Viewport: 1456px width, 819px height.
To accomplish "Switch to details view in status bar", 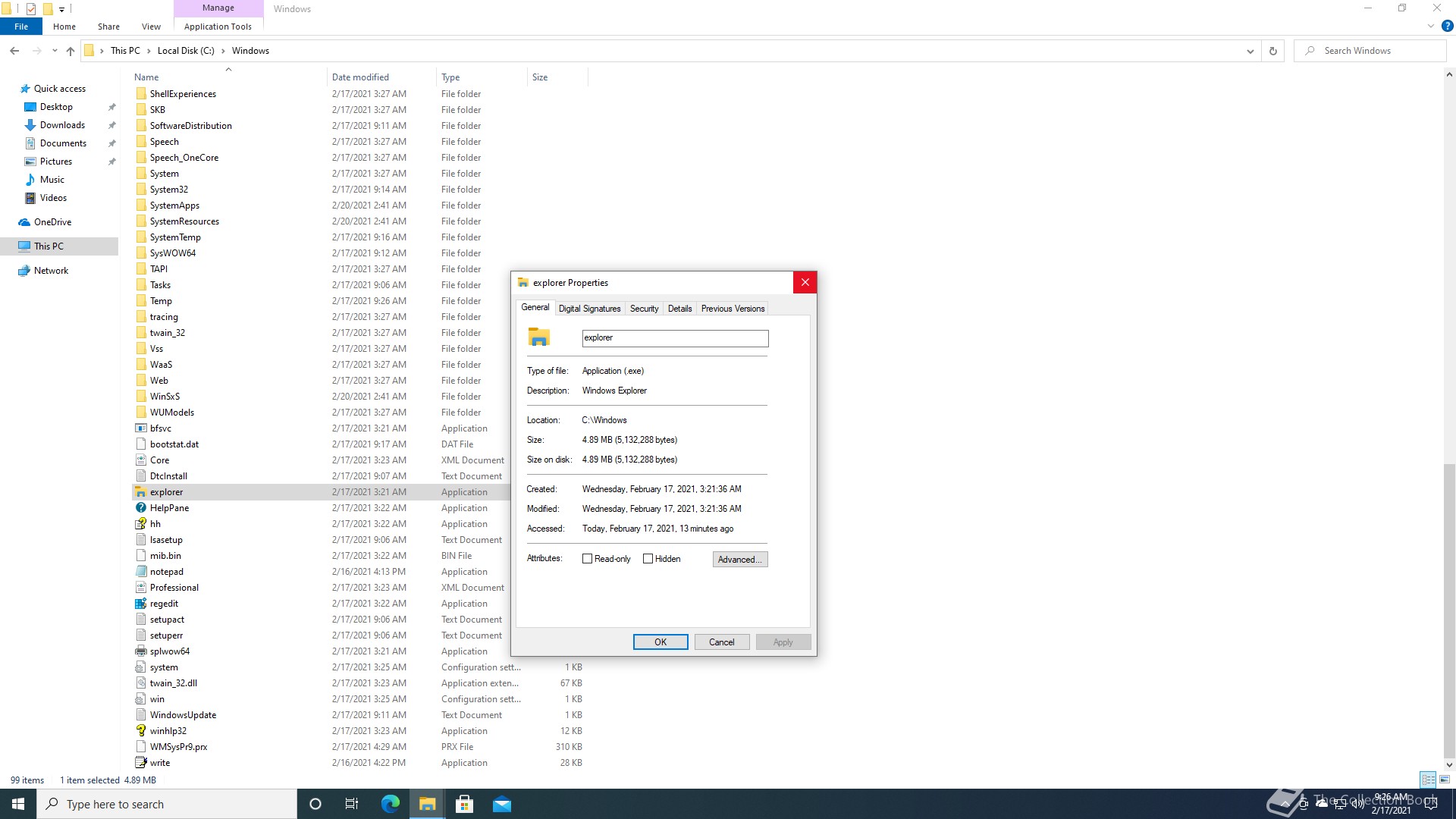I will click(1428, 780).
